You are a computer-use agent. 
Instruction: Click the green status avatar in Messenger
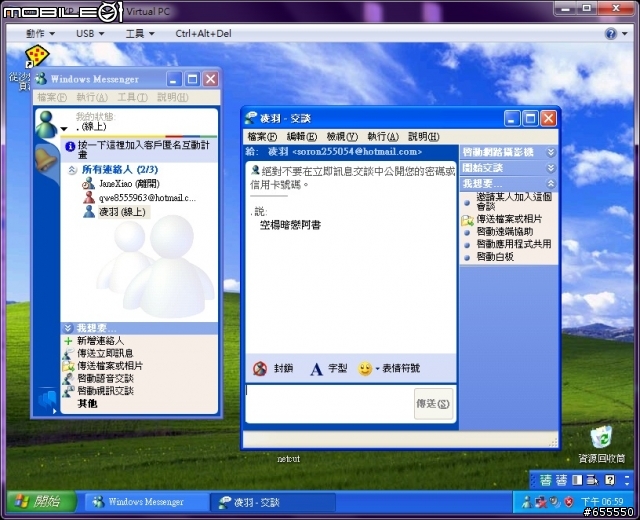click(x=46, y=124)
